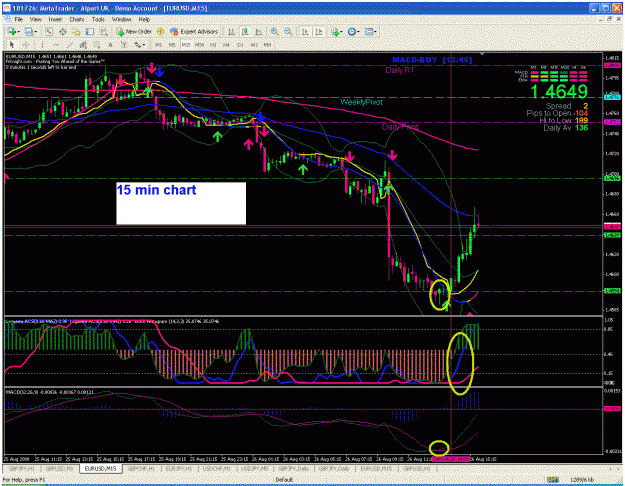Screen dimensions: 625x486
Task: Select the Equidistant Channel tool
Action: 83,45
